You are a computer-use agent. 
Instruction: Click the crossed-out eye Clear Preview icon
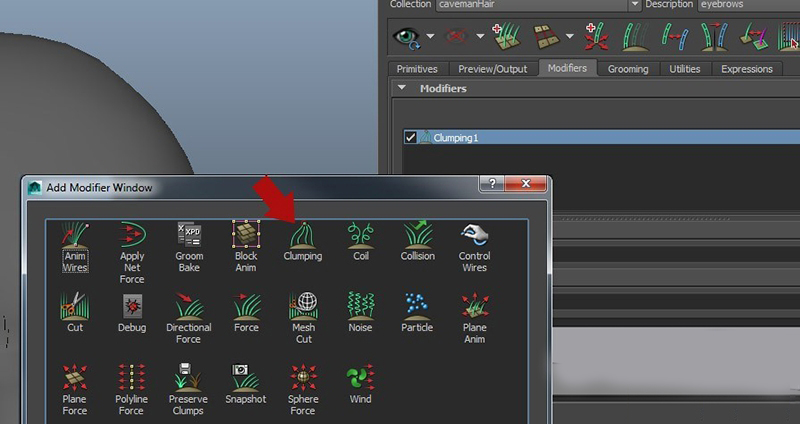click(458, 36)
